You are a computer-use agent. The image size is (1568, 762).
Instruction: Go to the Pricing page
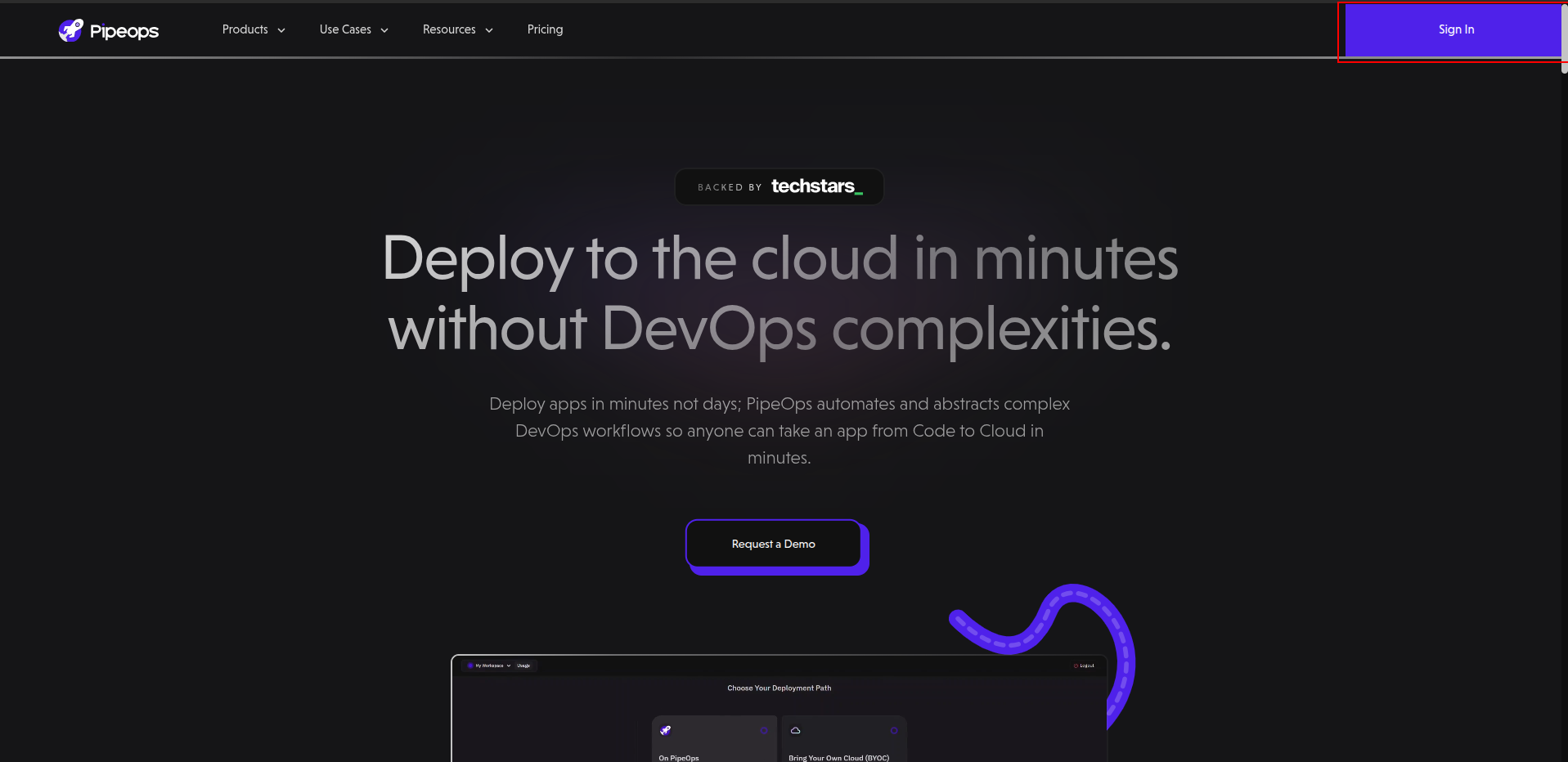(545, 29)
